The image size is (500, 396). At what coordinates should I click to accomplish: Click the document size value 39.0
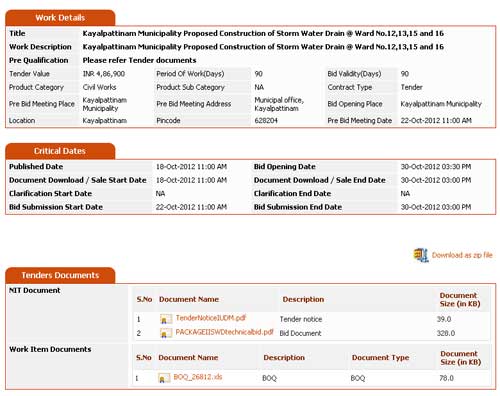click(444, 319)
